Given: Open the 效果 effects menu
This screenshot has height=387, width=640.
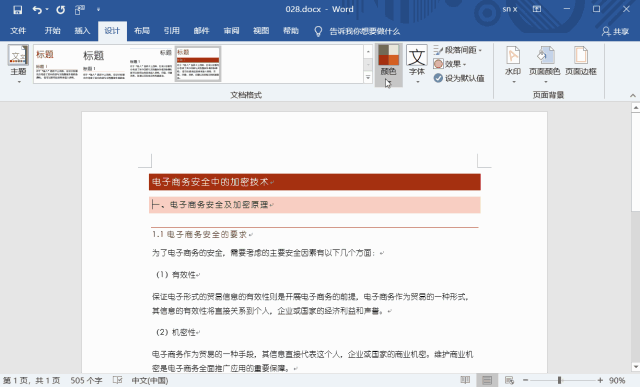Looking at the screenshot, I should point(450,64).
